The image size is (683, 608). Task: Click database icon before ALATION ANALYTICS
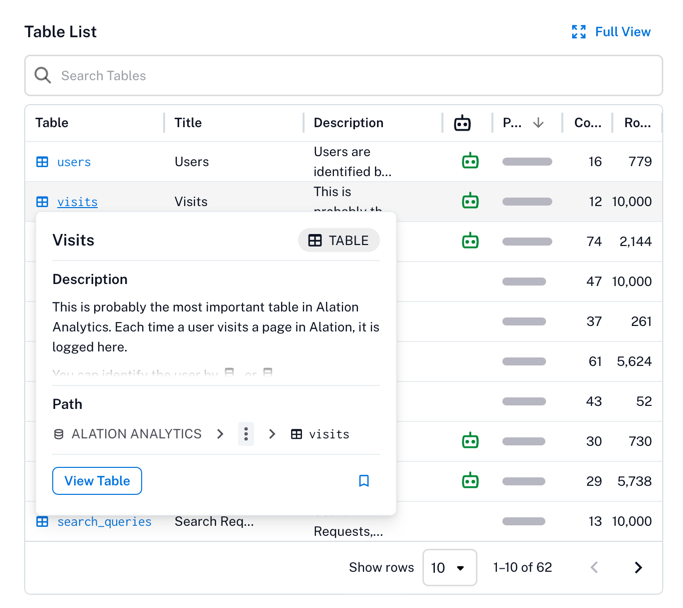coord(58,434)
